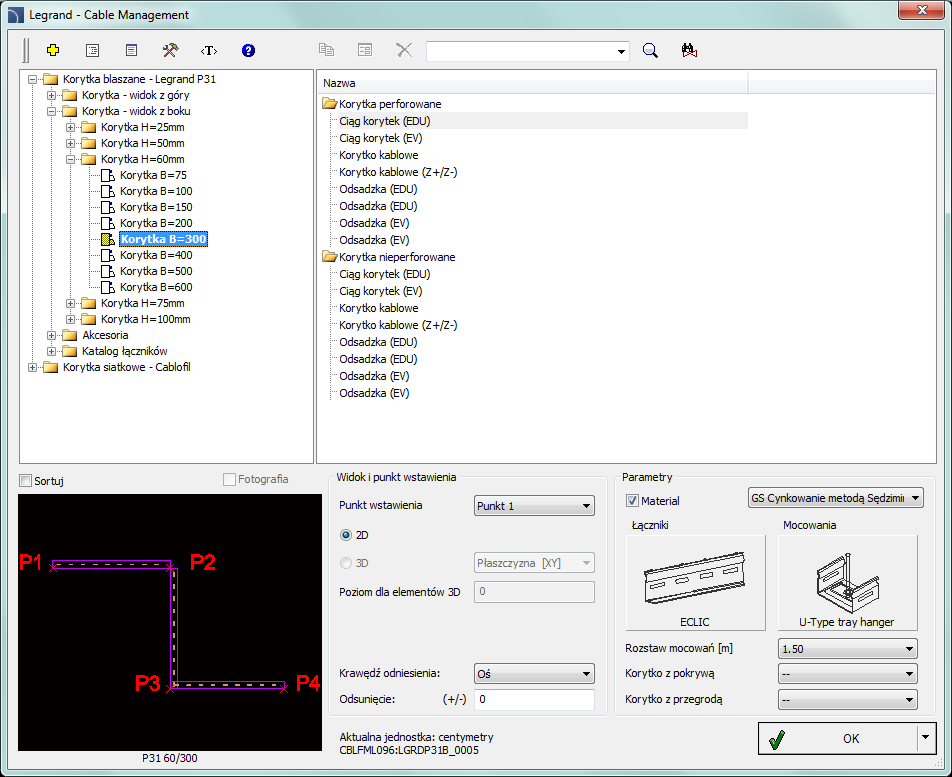Click the Nazwa column header
Viewport: 952px width, 777px height.
coord(533,83)
